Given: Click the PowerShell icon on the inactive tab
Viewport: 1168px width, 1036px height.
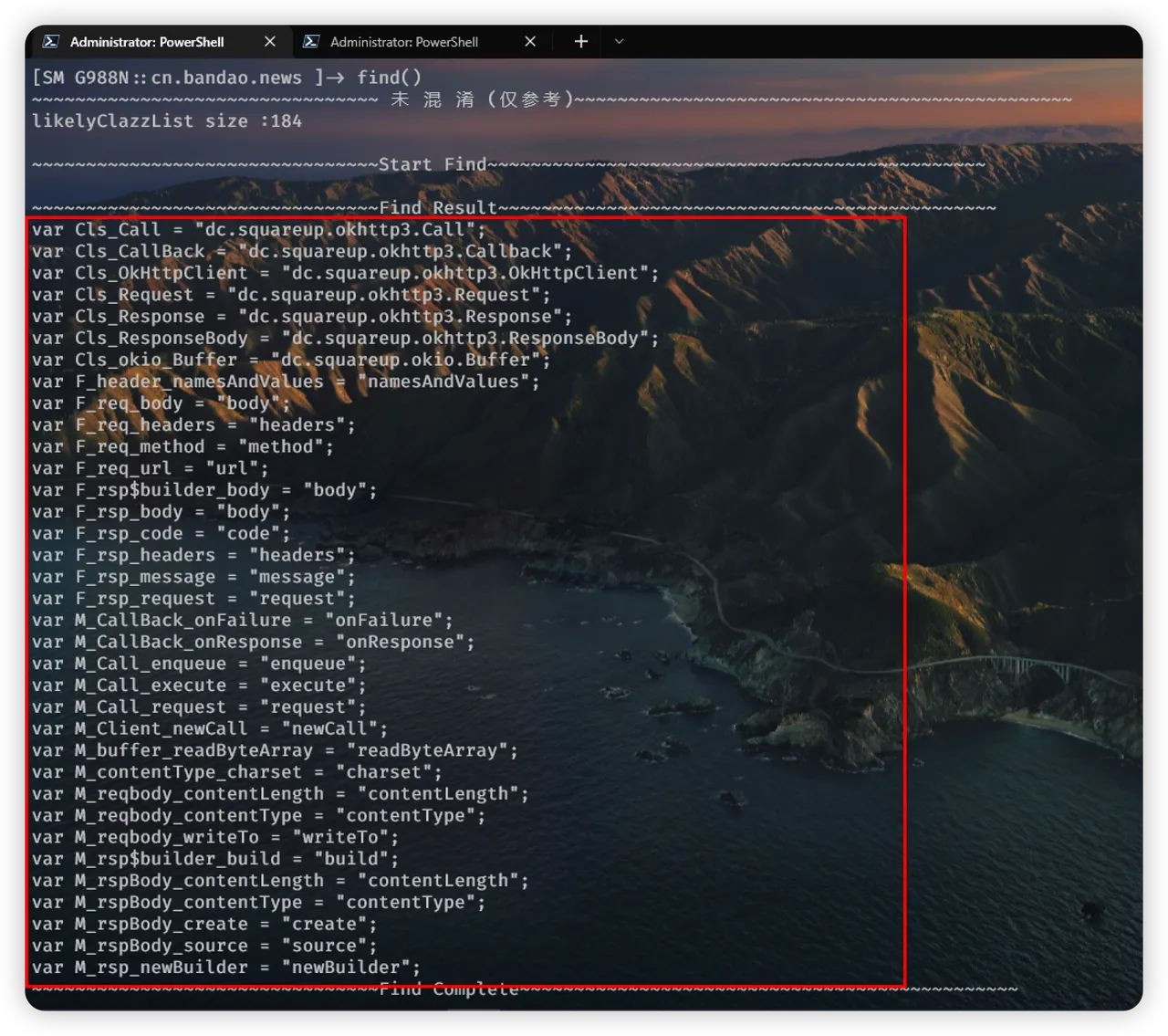Looking at the screenshot, I should pos(311,41).
